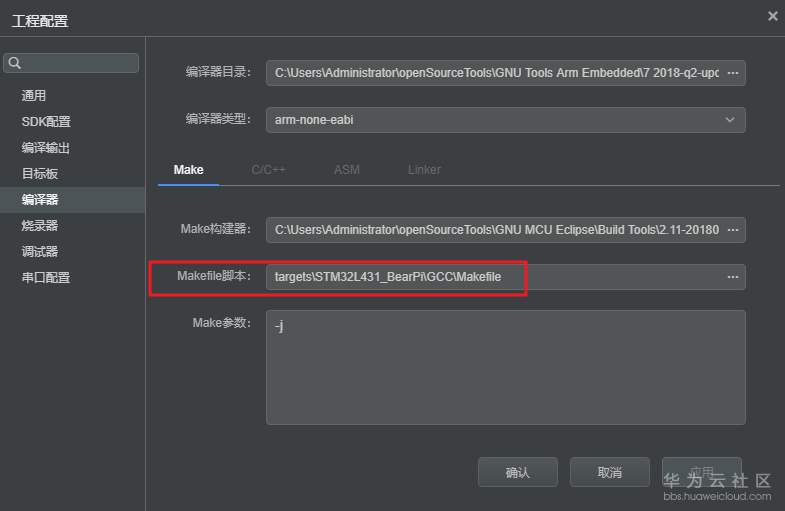
Task: Select 调试器 in the sidebar
Action: click(40, 252)
